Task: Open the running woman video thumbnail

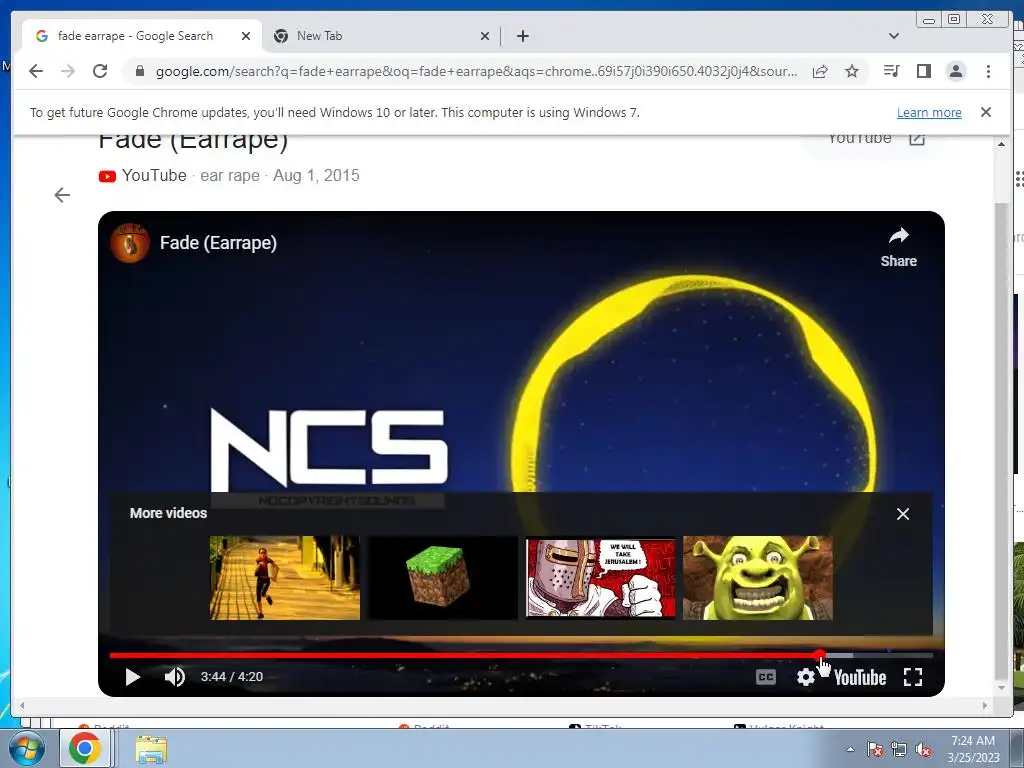Action: (x=285, y=578)
